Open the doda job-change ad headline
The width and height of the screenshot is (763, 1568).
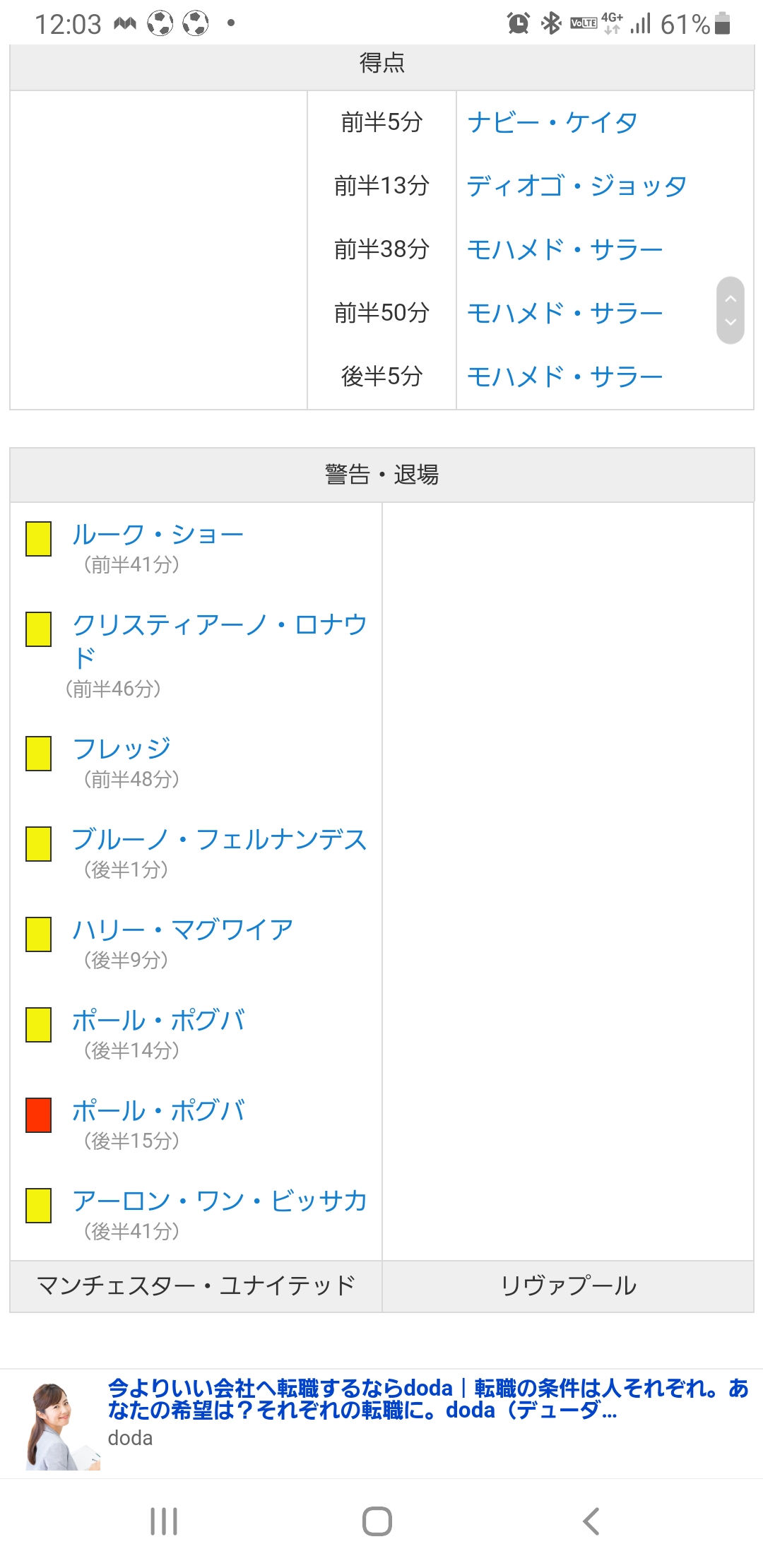click(427, 1398)
